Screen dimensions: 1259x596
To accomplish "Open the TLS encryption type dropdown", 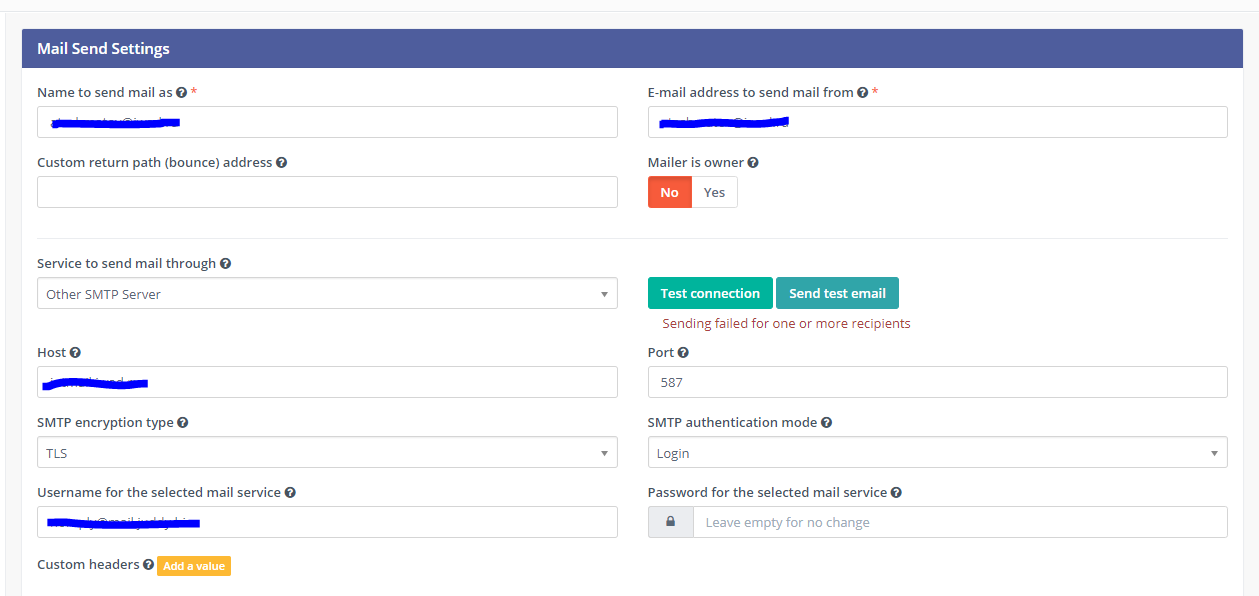I will [327, 453].
